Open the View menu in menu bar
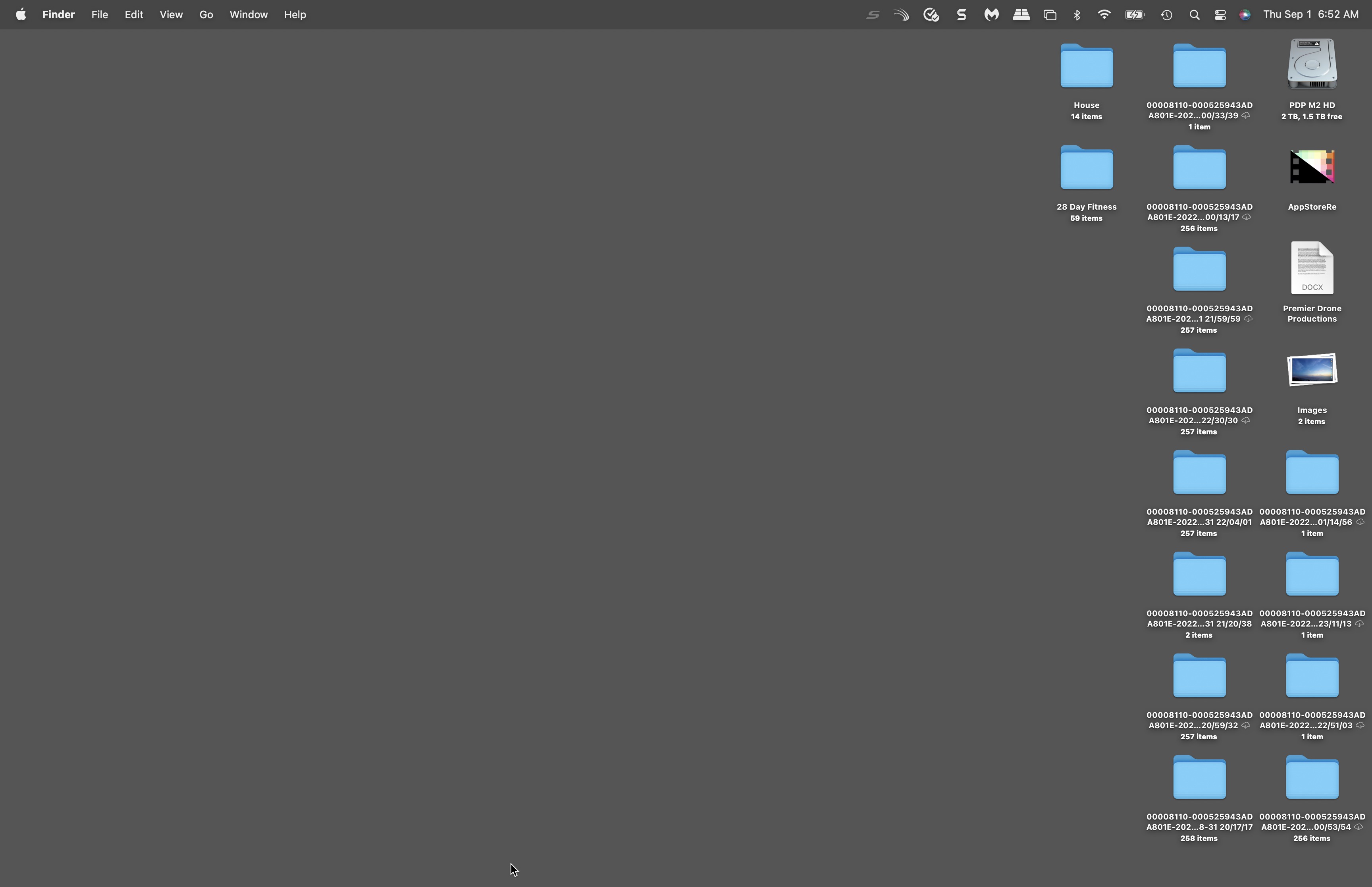The height and width of the screenshot is (887, 1372). [171, 14]
